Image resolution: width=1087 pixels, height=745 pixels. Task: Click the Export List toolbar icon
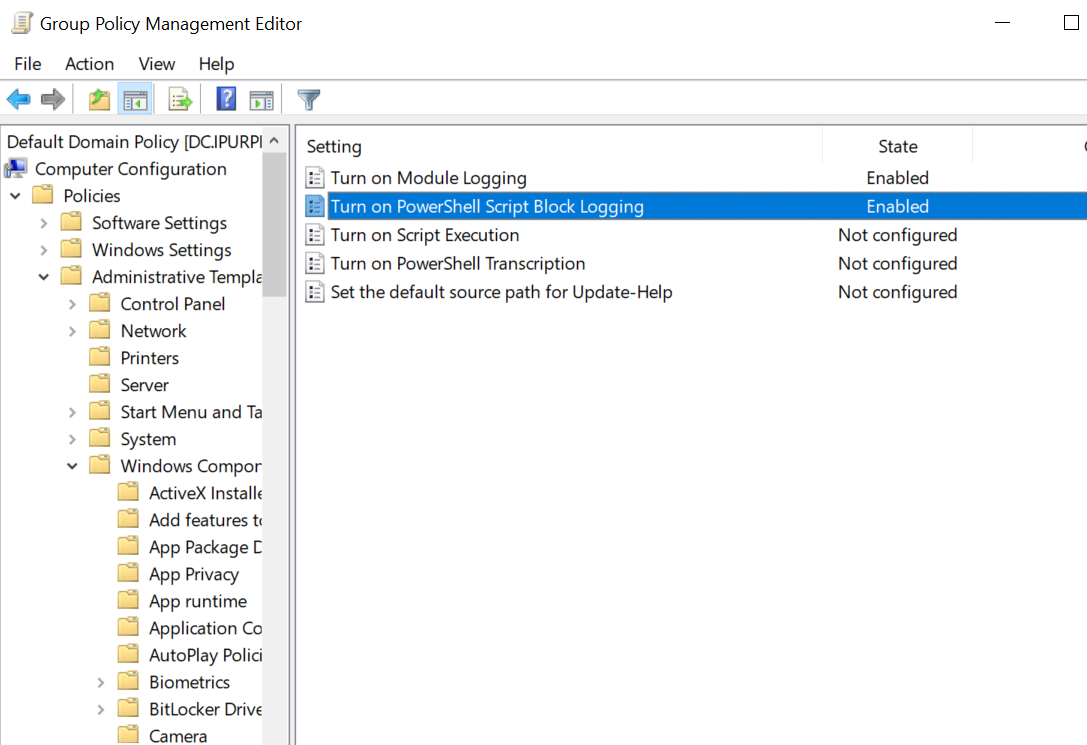180,99
